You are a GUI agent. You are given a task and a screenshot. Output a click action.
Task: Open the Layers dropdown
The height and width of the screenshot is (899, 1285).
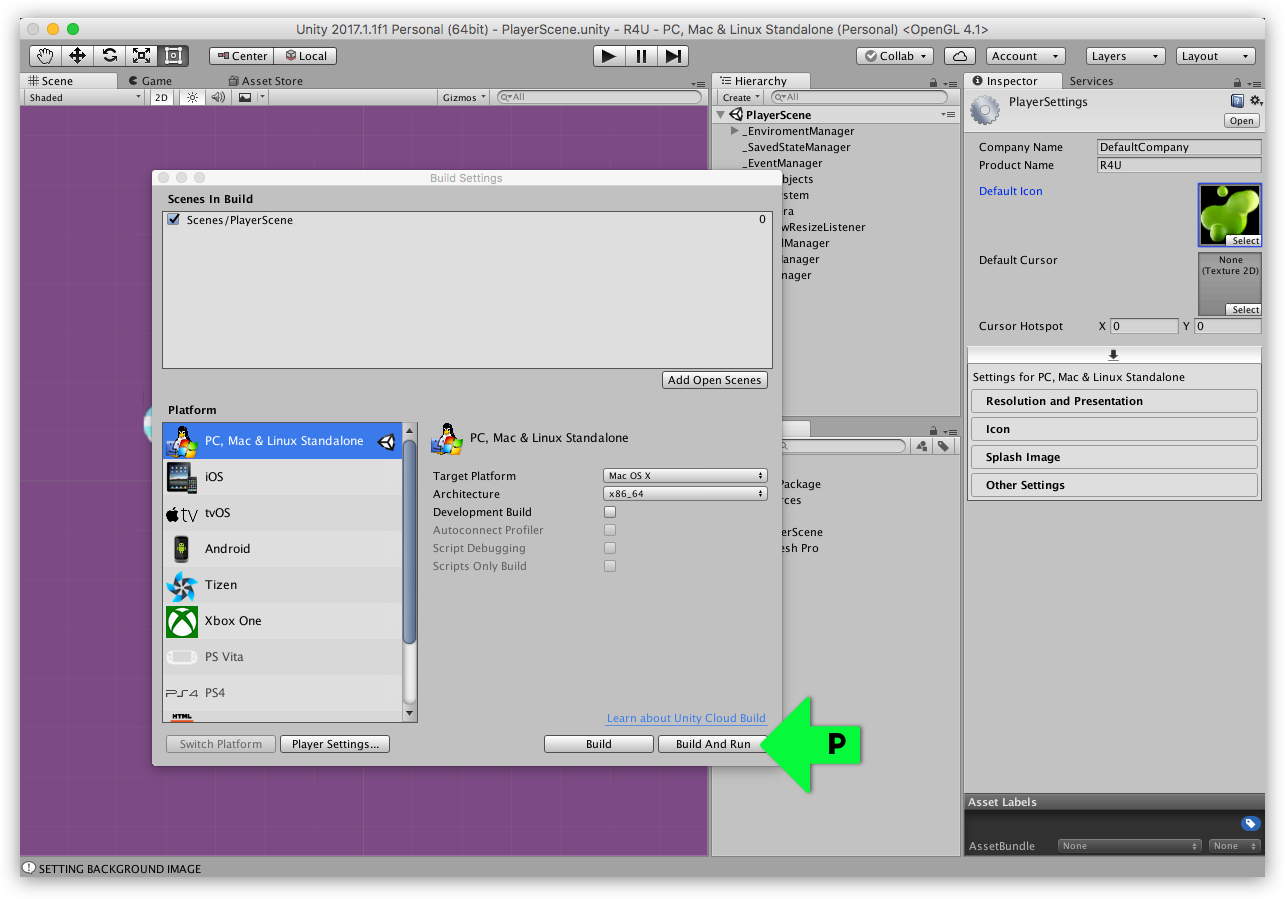click(1126, 56)
